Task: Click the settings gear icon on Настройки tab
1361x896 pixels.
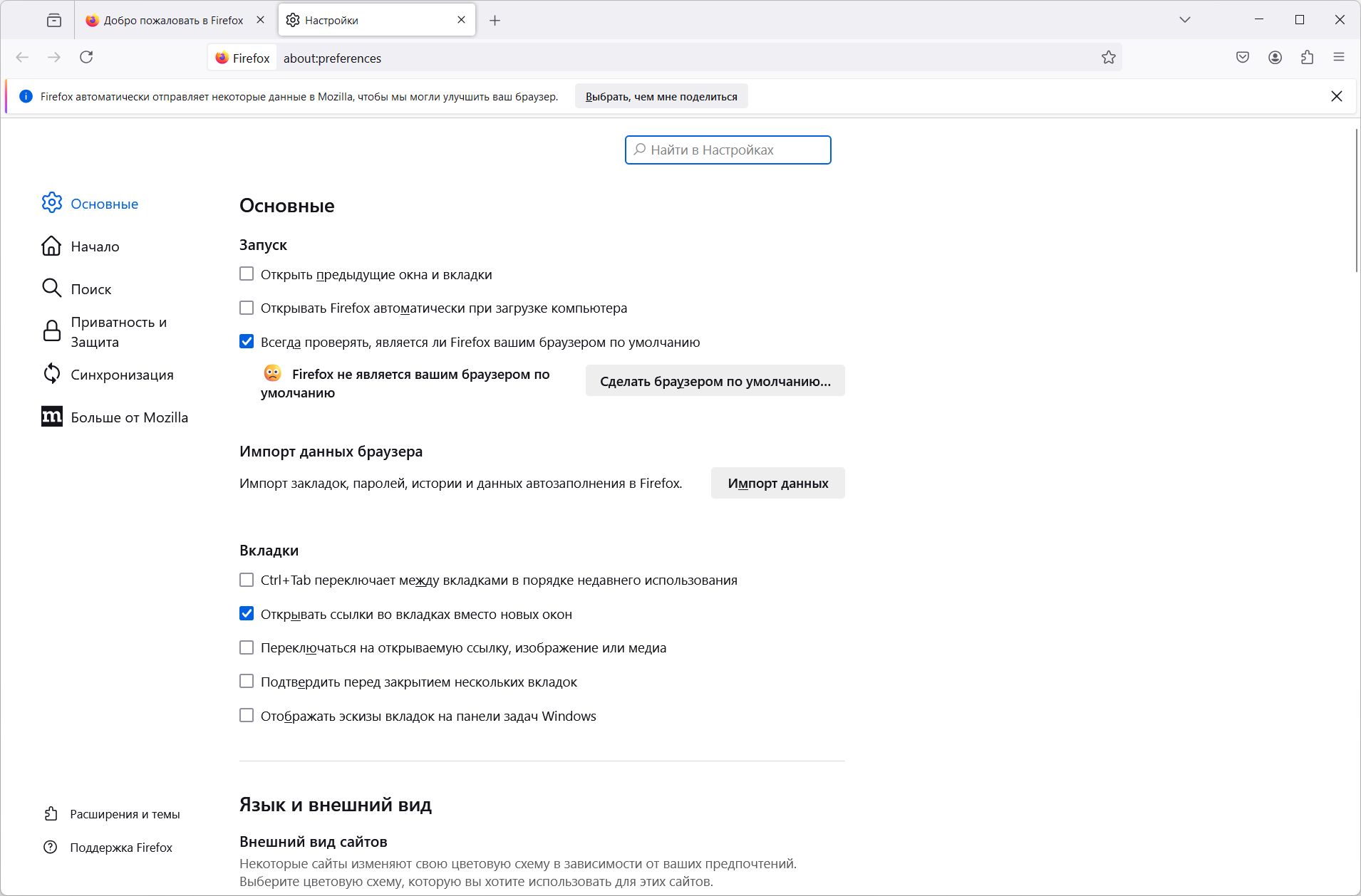Action: (293, 20)
